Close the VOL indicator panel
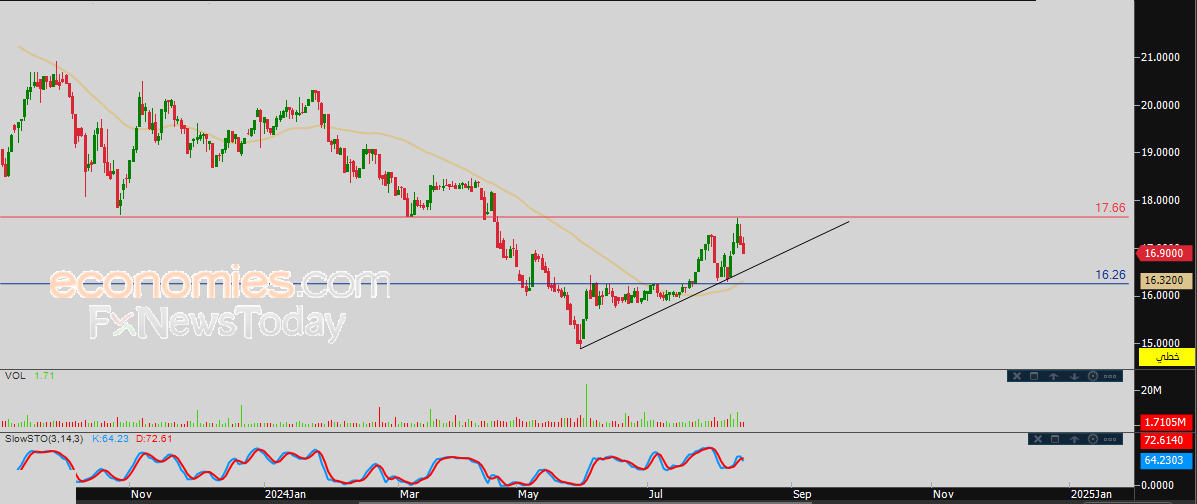The height and width of the screenshot is (504, 1197). [x=1015, y=376]
